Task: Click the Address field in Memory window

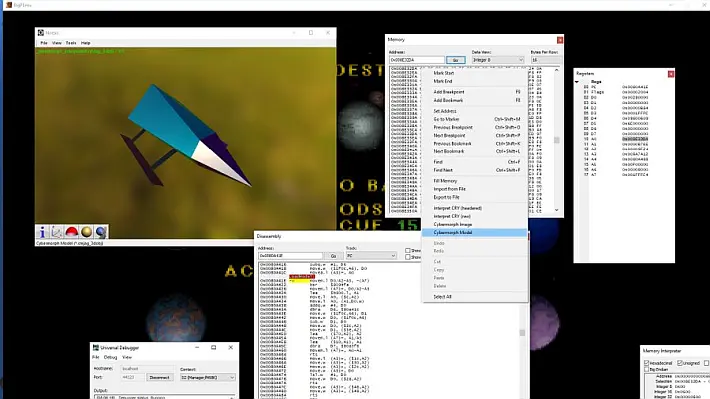Action: click(417, 60)
